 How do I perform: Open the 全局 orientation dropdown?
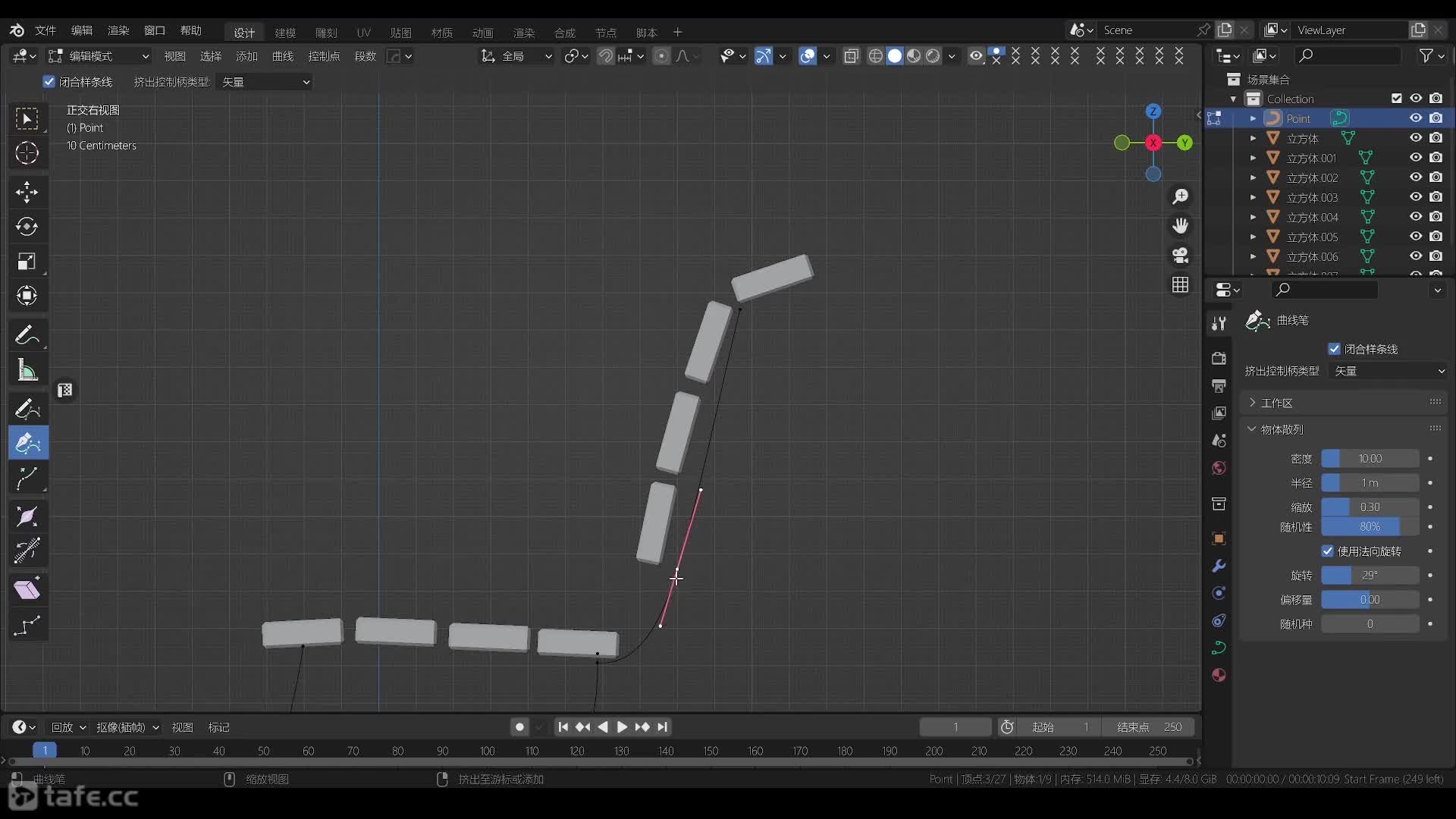point(516,56)
